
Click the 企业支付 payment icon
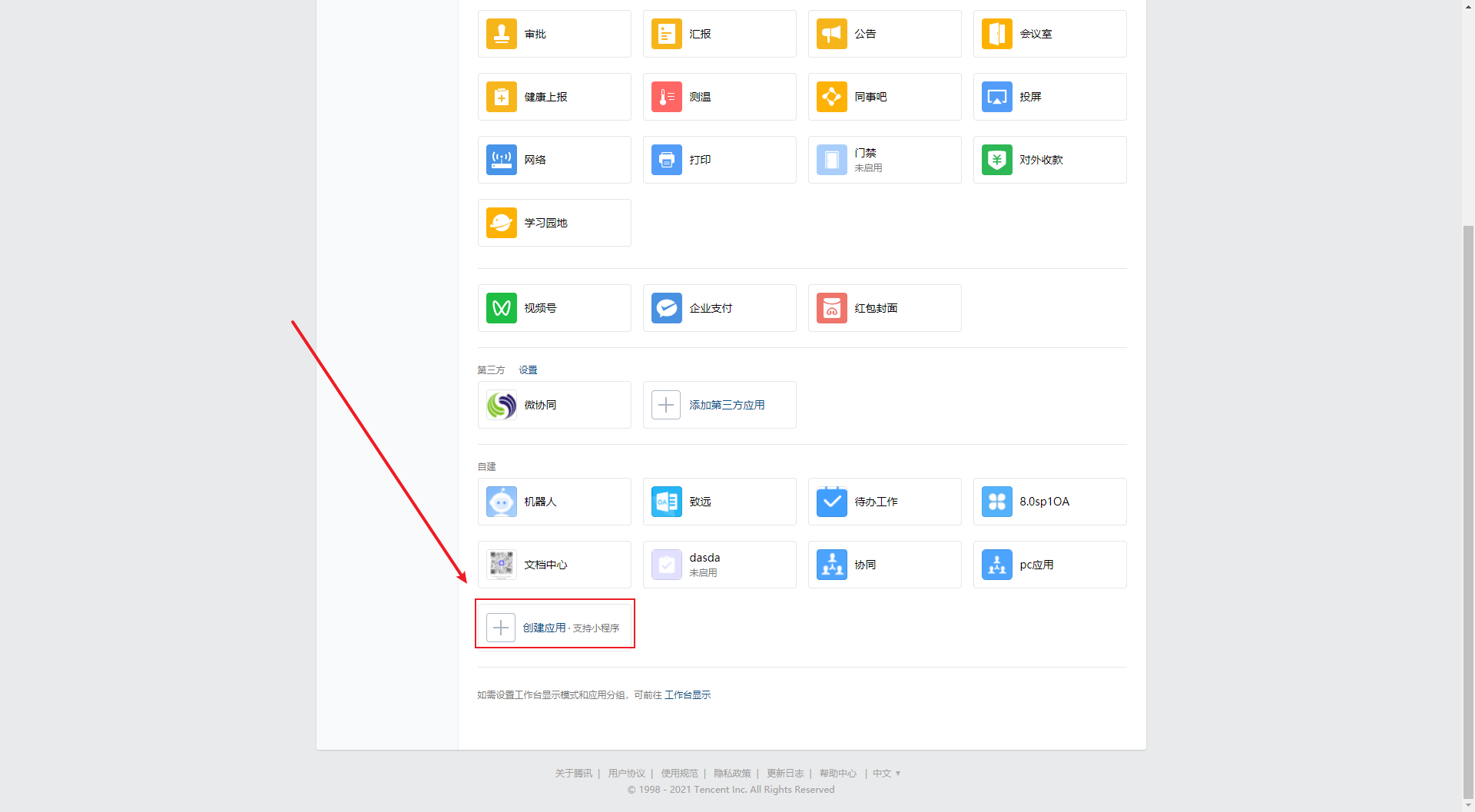[x=667, y=308]
